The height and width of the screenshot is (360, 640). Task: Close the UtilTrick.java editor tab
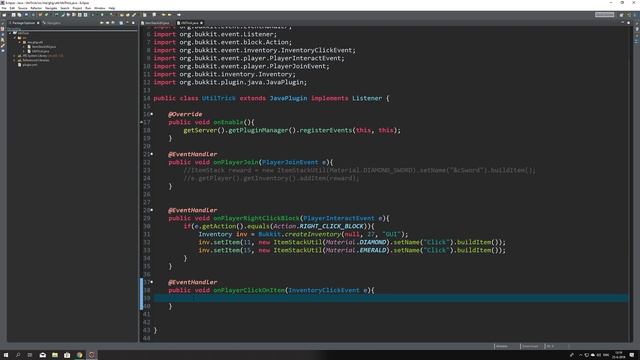point(202,23)
